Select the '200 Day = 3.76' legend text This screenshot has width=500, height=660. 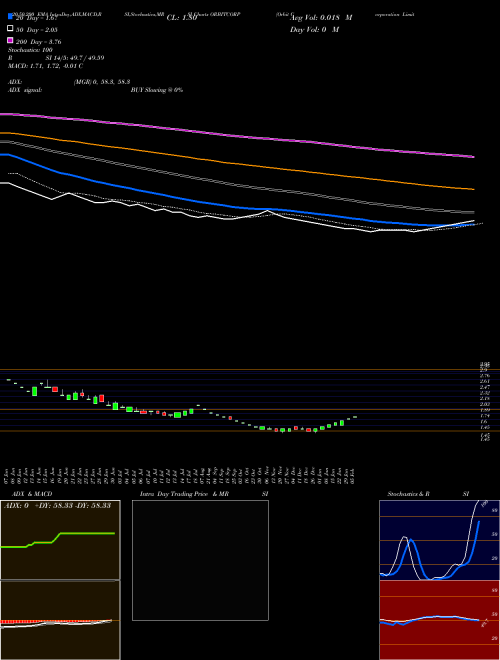coord(39,42)
